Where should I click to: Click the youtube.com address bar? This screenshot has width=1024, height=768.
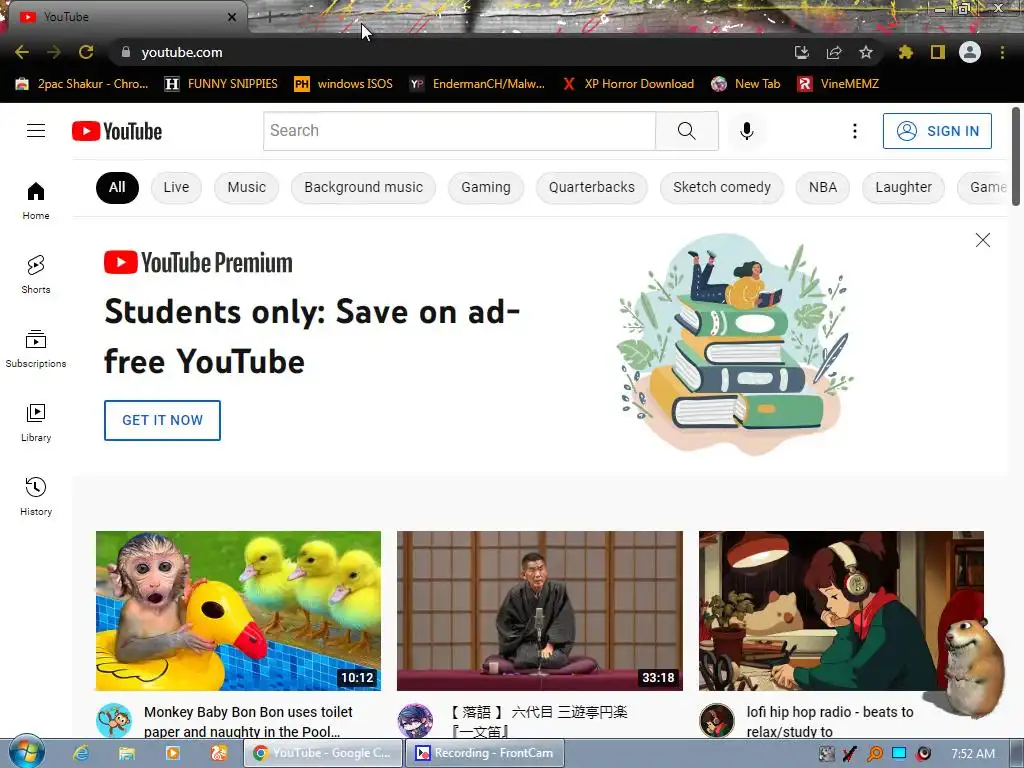pos(451,52)
